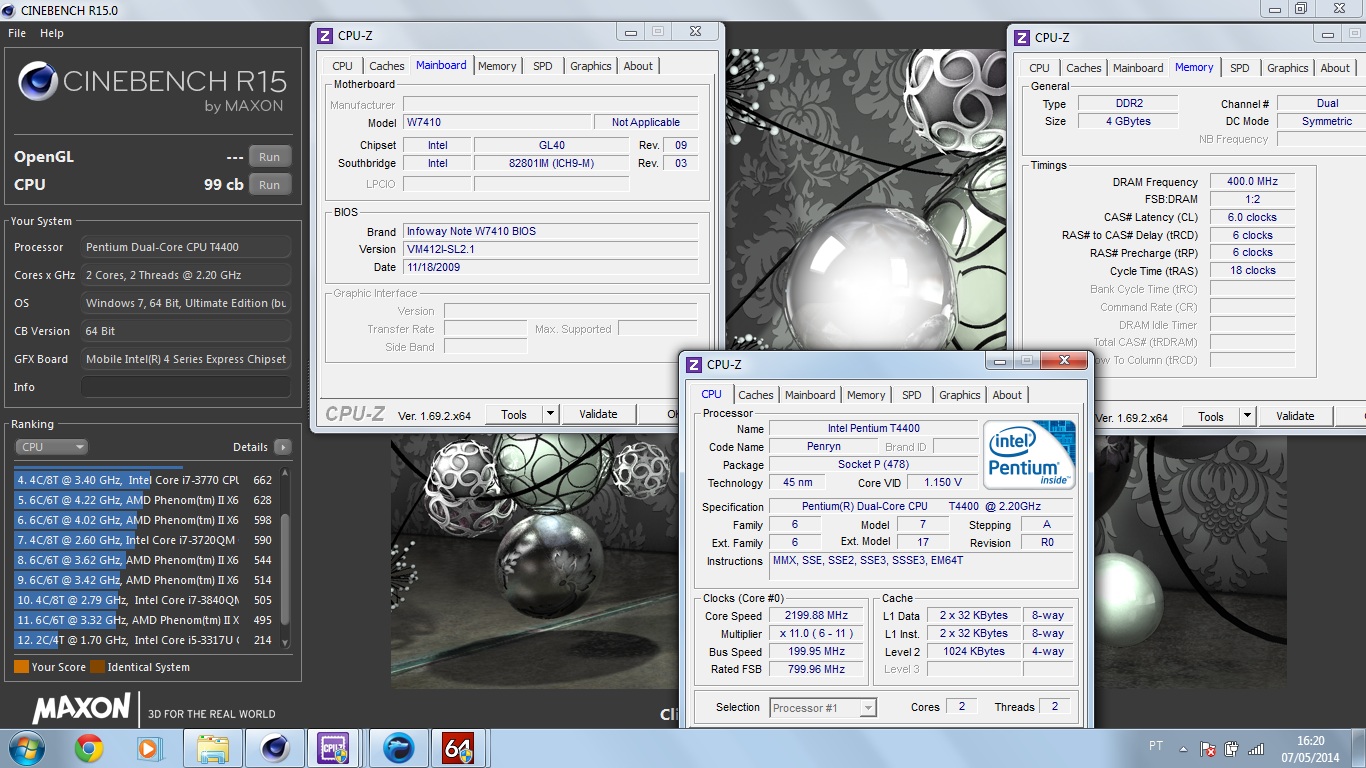Select ranking row Core i7-3840QM 505
Screen dimensions: 1366x768
point(145,600)
